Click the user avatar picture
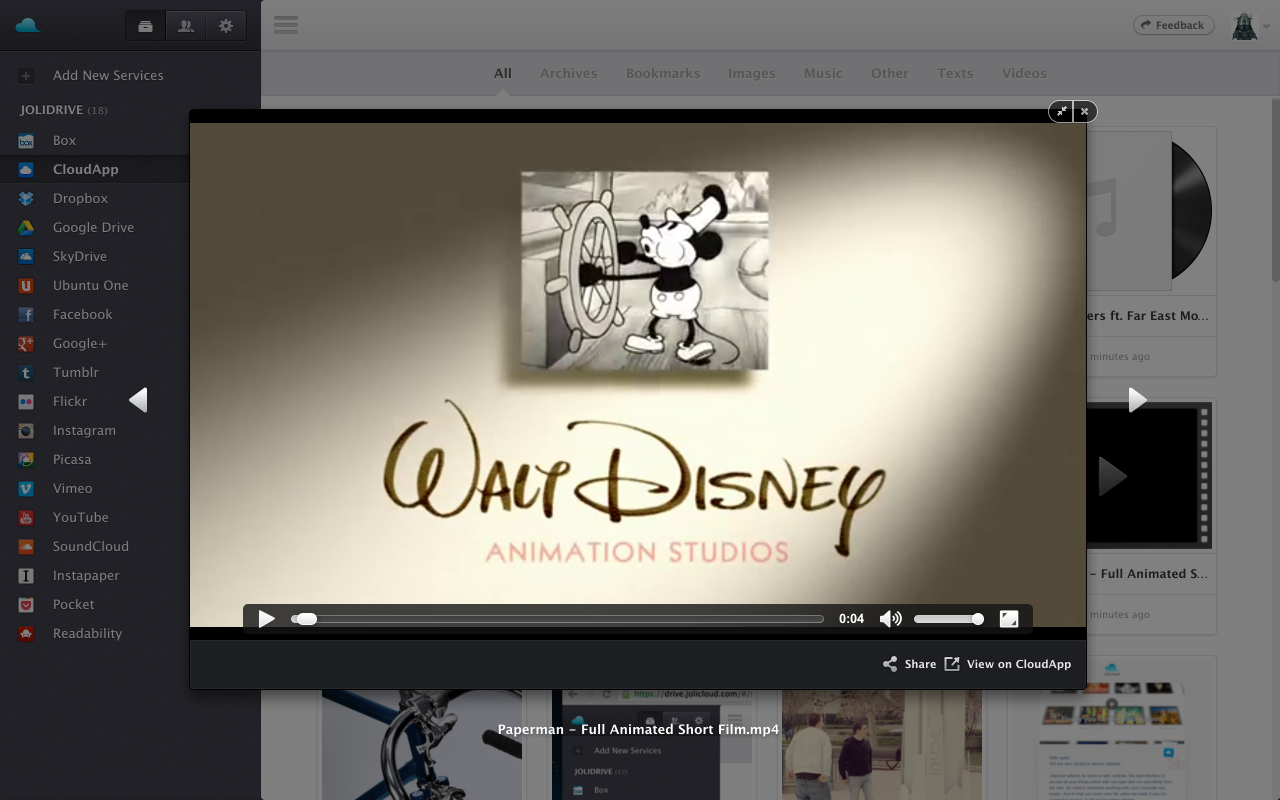The image size is (1280, 800). point(1244,26)
